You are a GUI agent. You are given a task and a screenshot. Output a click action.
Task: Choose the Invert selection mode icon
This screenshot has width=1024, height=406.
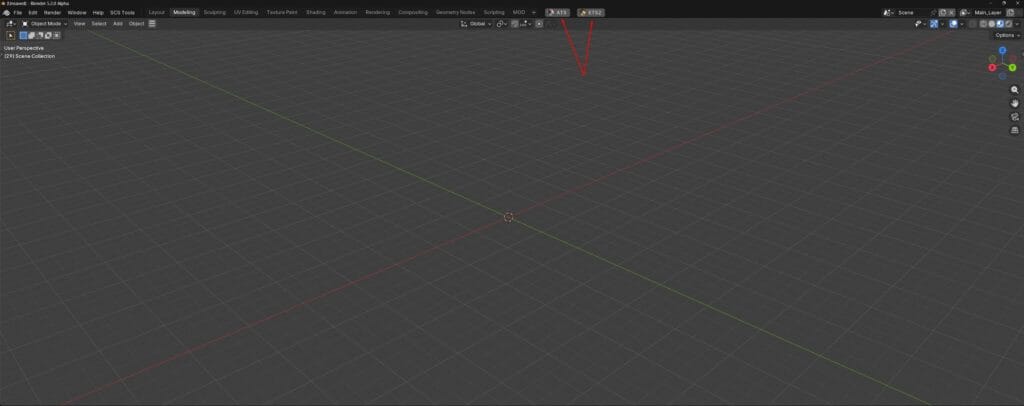click(48, 35)
